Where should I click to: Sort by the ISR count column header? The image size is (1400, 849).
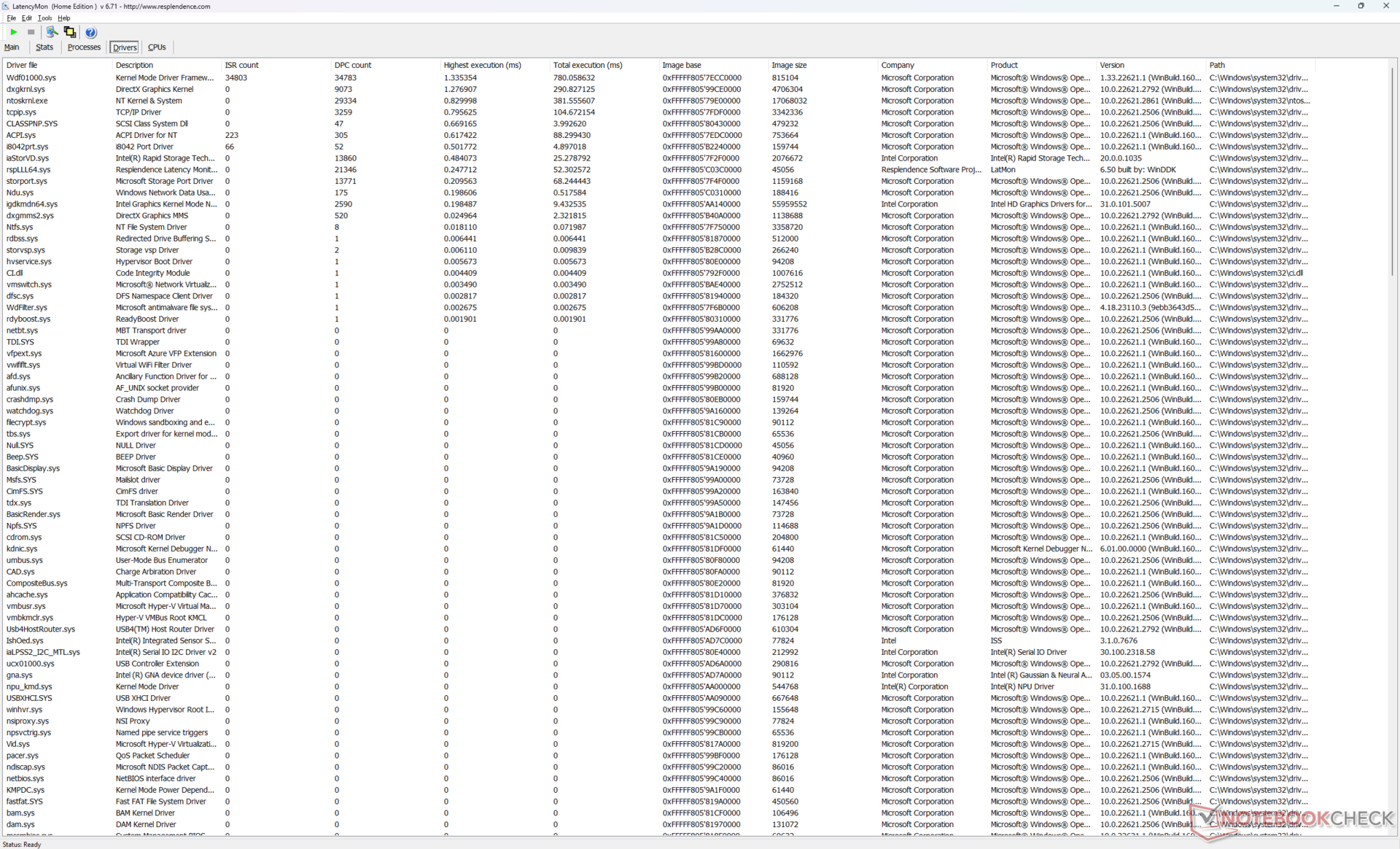[276, 65]
